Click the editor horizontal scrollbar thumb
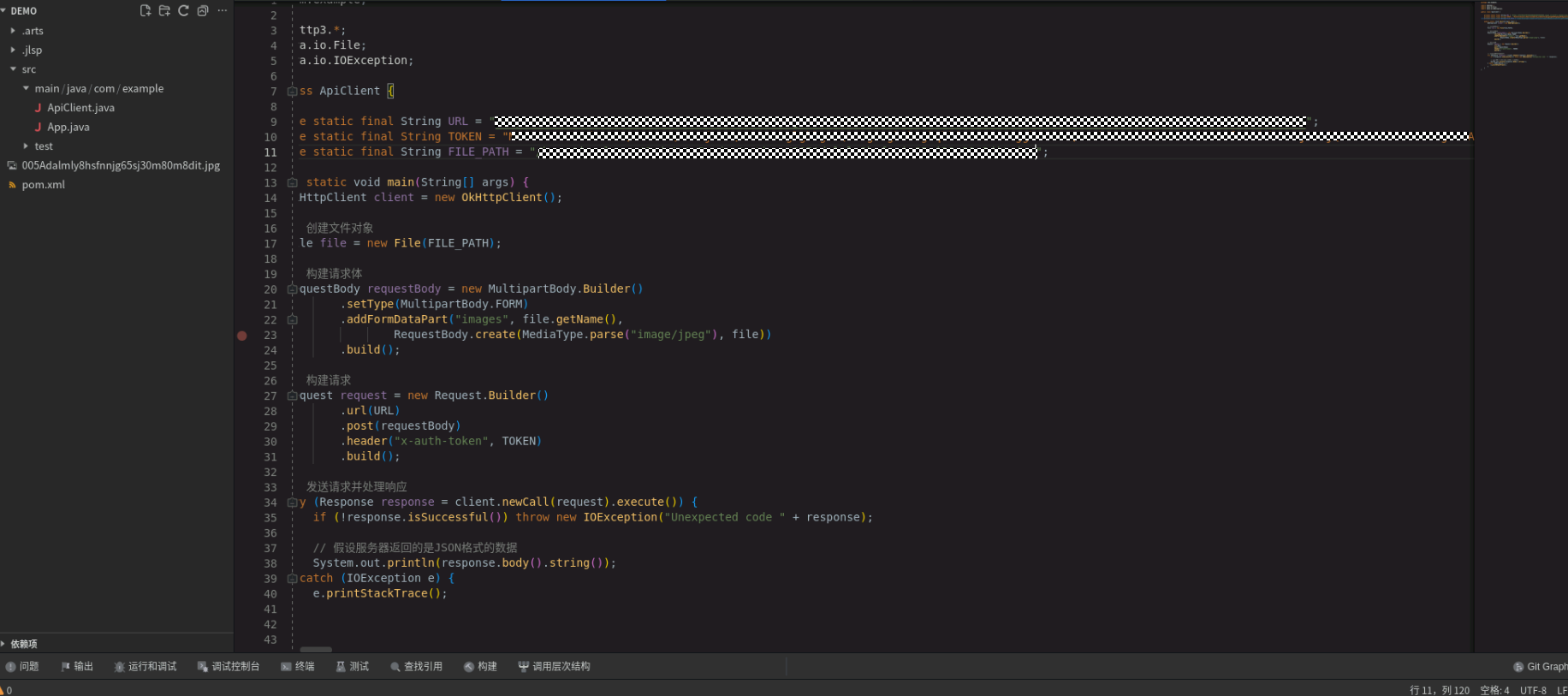Image resolution: width=1568 pixels, height=696 pixels. 316,650
